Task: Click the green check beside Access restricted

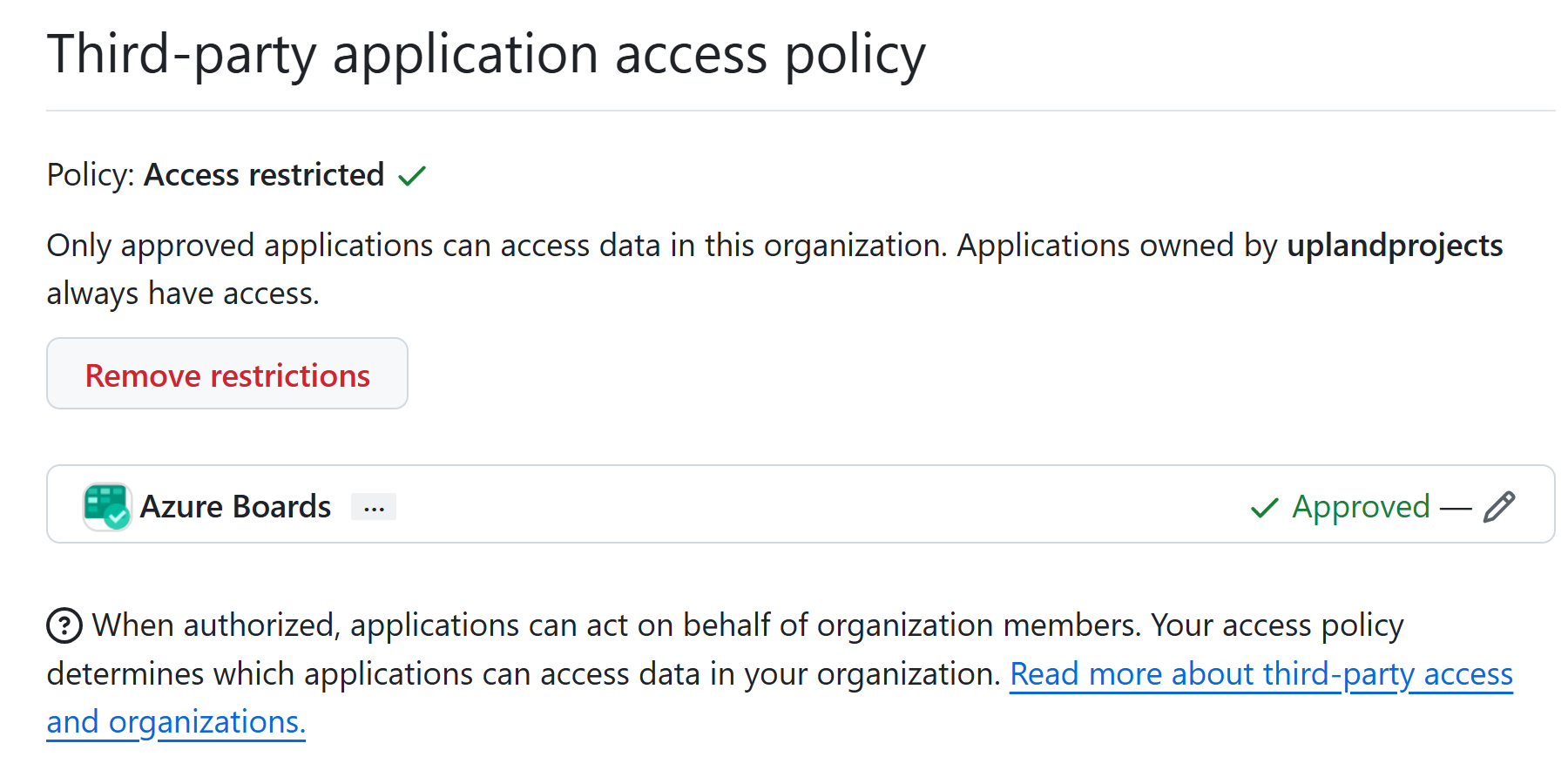Action: 412,176
